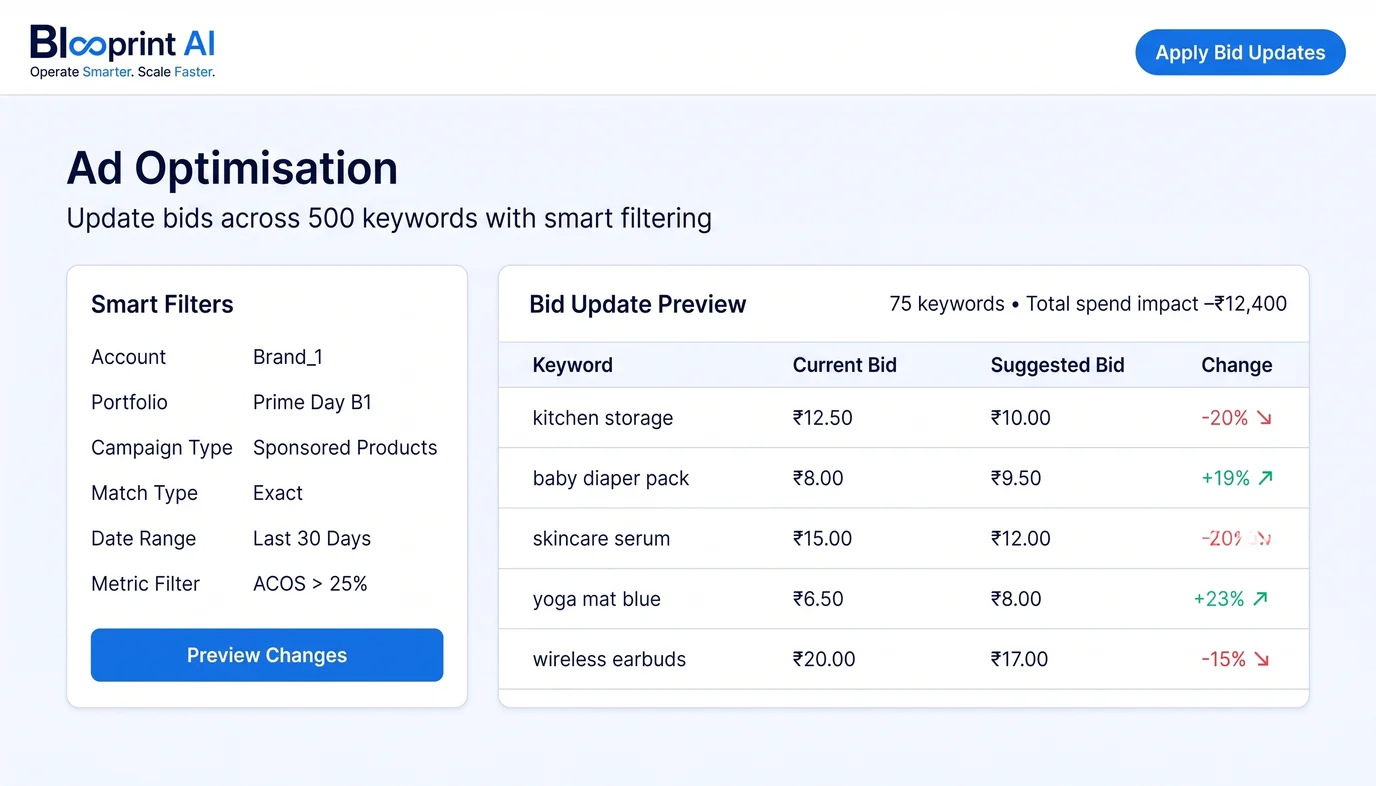
Task: Click the Campaign Type filter label
Action: pyautogui.click(x=162, y=448)
